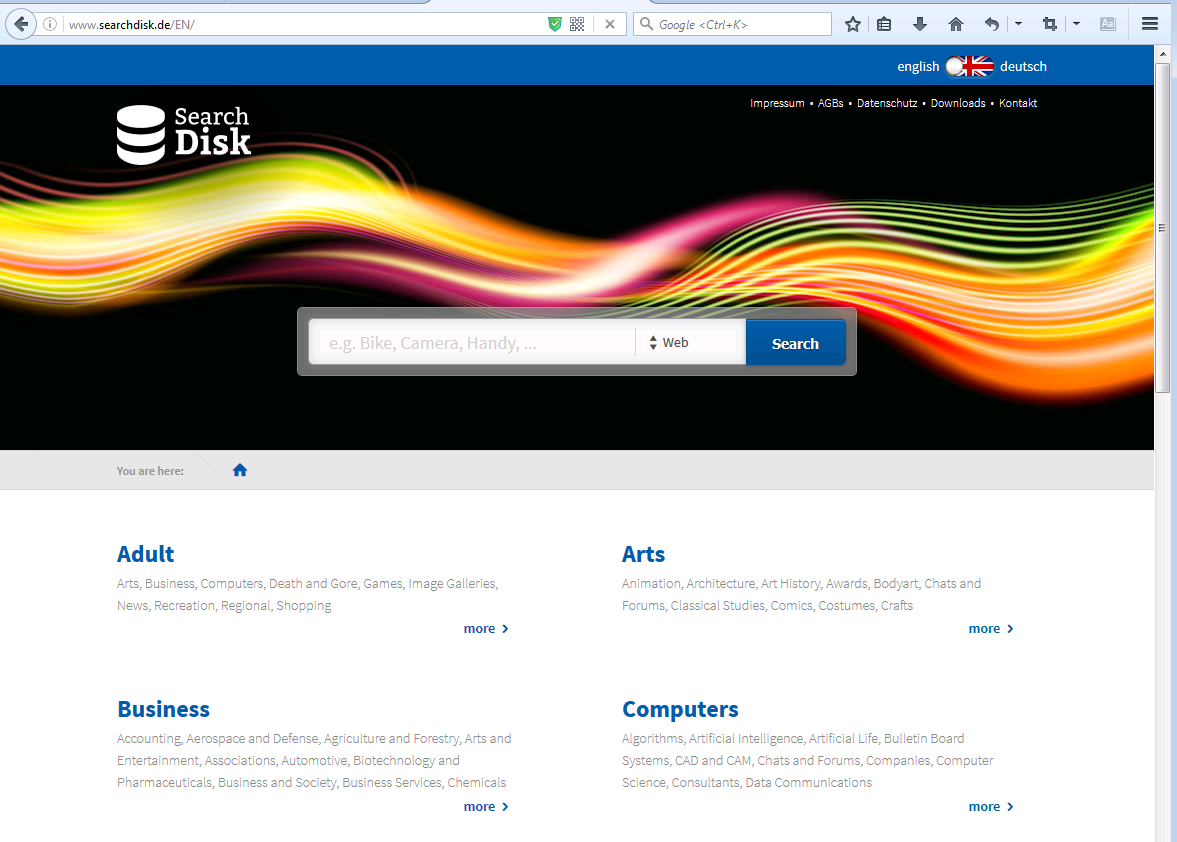The width and height of the screenshot is (1177, 842).
Task: Click the URL address field
Action: 300,24
